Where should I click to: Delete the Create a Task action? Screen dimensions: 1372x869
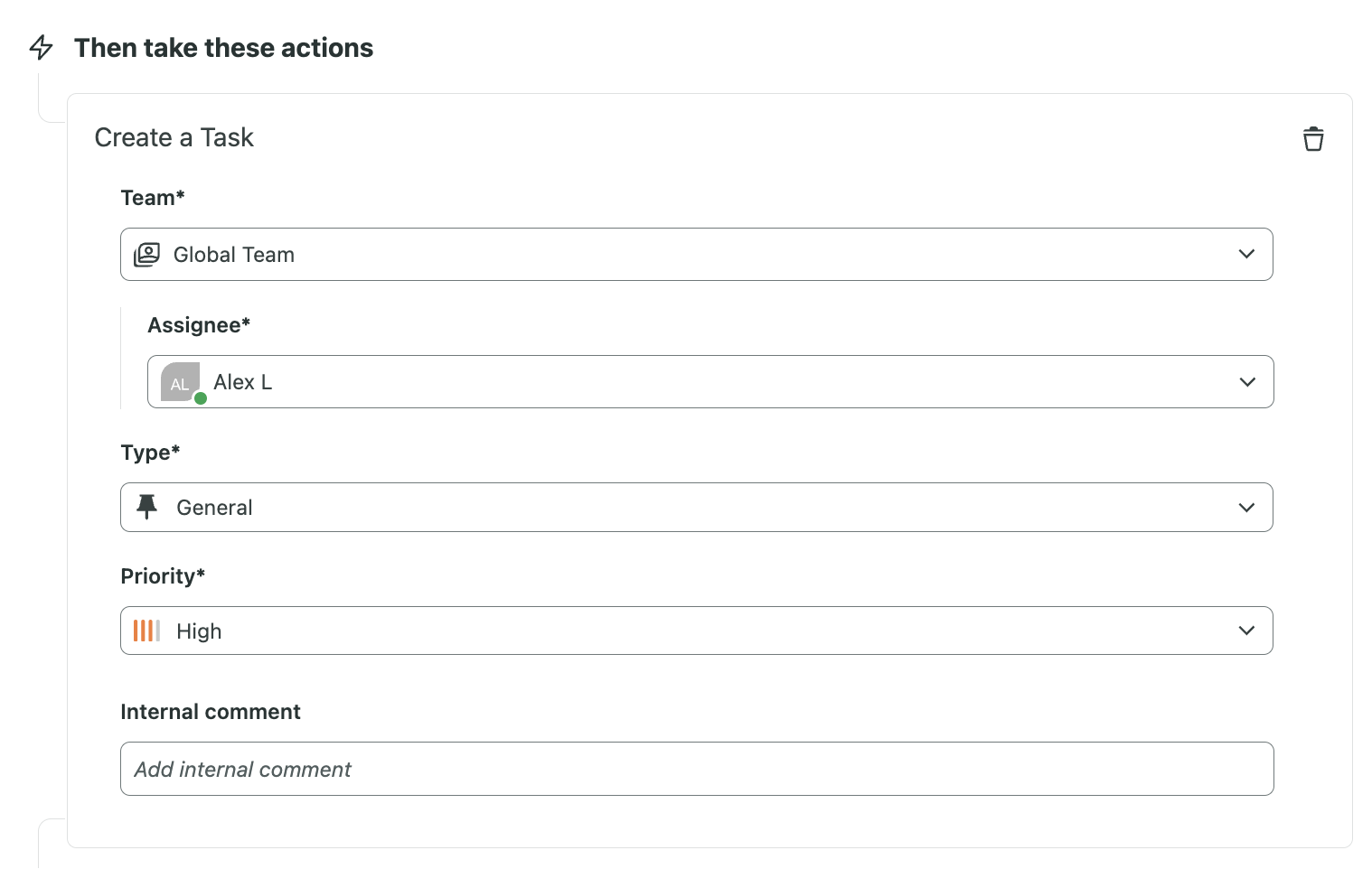pyautogui.click(x=1313, y=138)
